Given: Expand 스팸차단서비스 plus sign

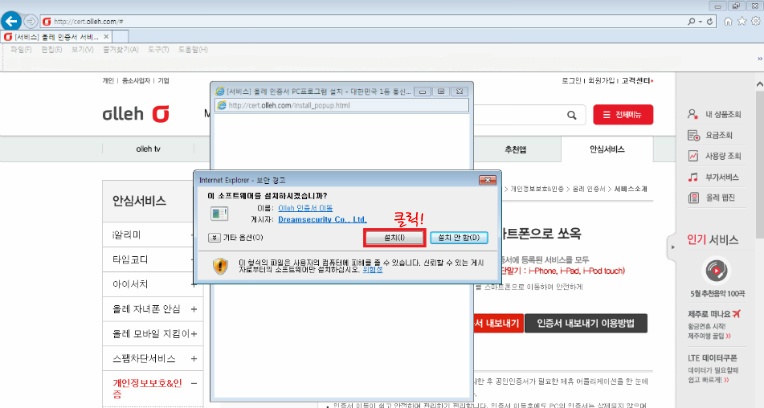Looking at the screenshot, I should (x=194, y=359).
